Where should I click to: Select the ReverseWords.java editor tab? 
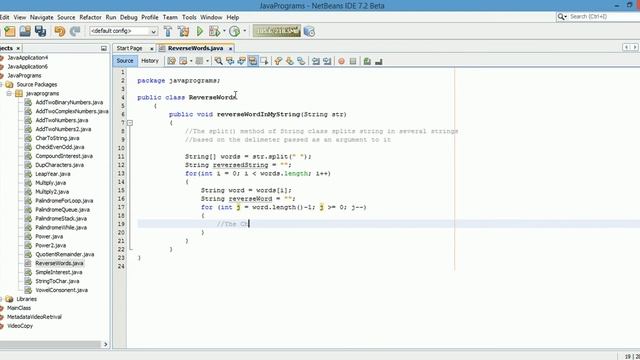coord(196,48)
